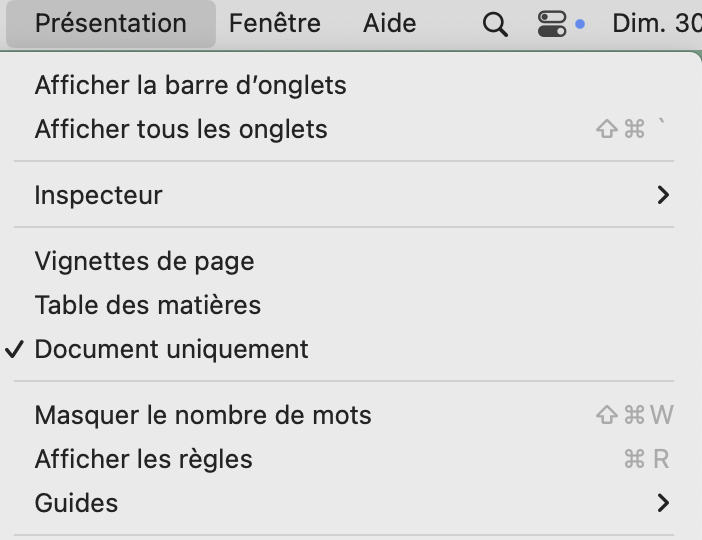
Task: Click the Guides submenu chevron arrow
Action: tap(663, 503)
